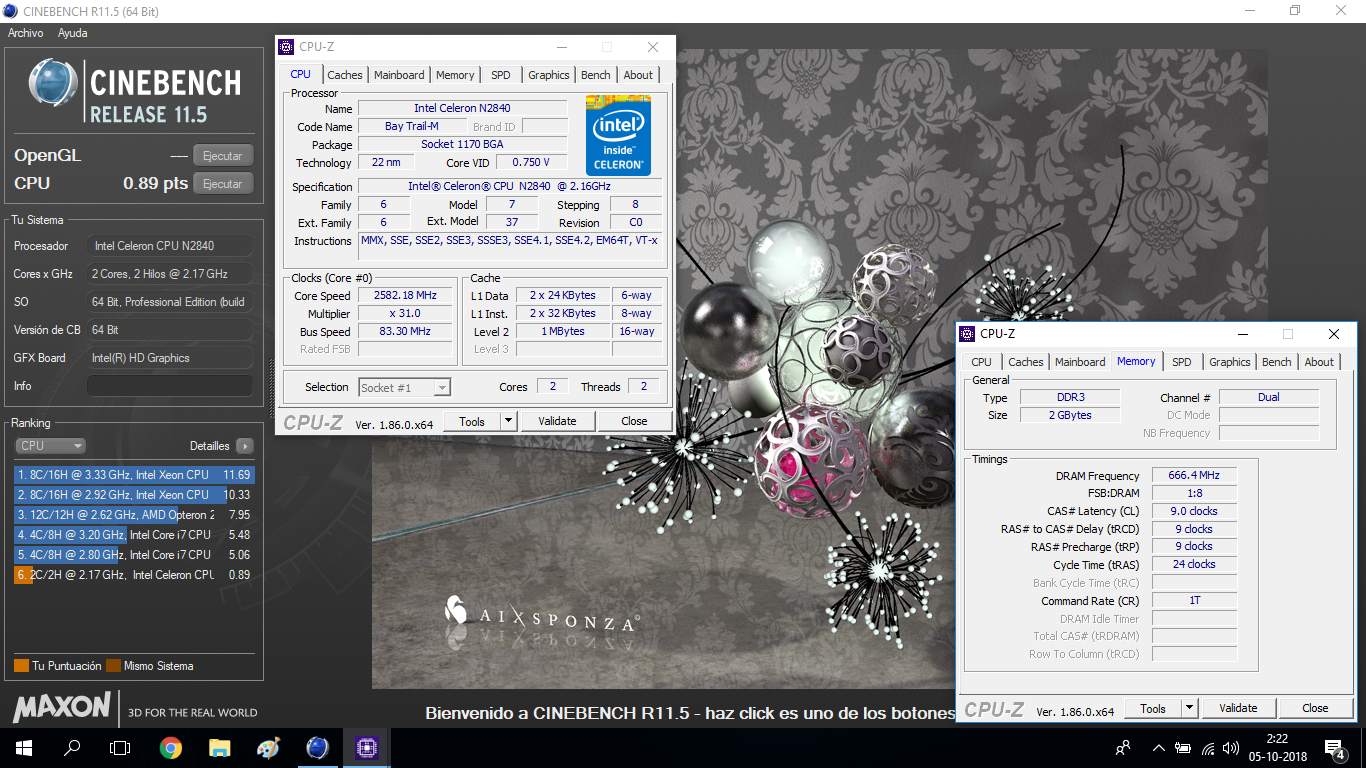Open the Action Center notifications icon
This screenshot has width=1366, height=768.
click(1334, 747)
